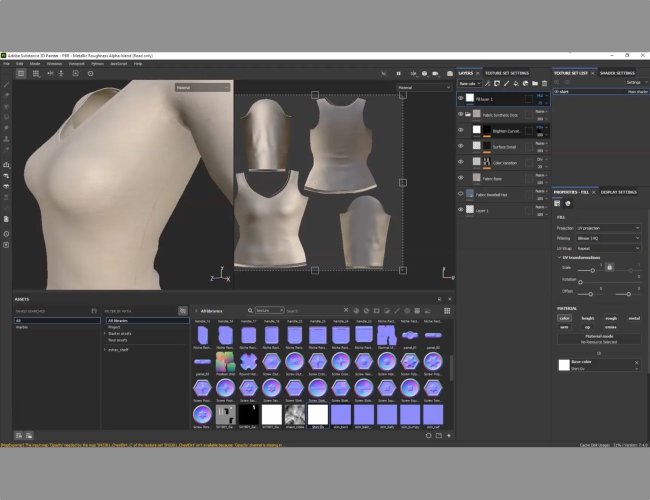Click the height material channel button
This screenshot has width=650, height=500.
pos(587,318)
